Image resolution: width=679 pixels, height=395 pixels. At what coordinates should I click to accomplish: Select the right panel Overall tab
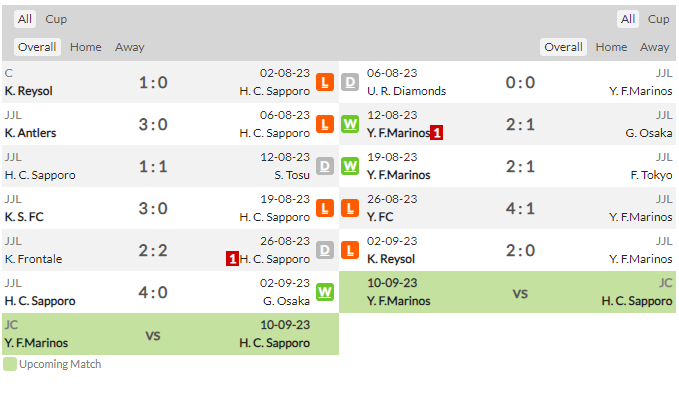click(x=563, y=47)
